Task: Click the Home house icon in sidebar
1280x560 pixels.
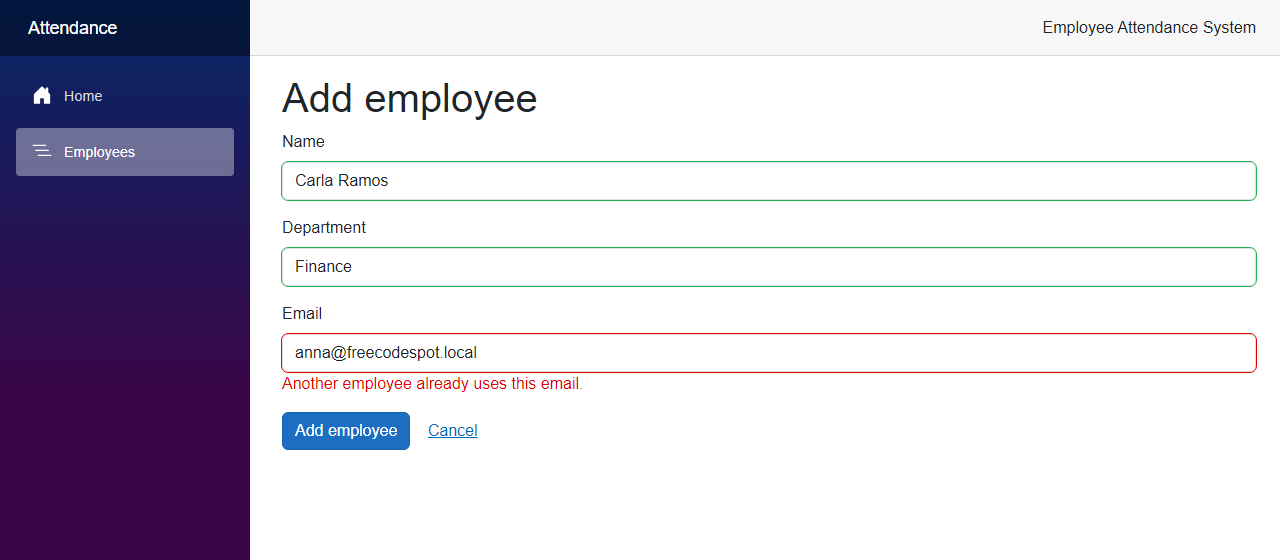Action: tap(42, 96)
